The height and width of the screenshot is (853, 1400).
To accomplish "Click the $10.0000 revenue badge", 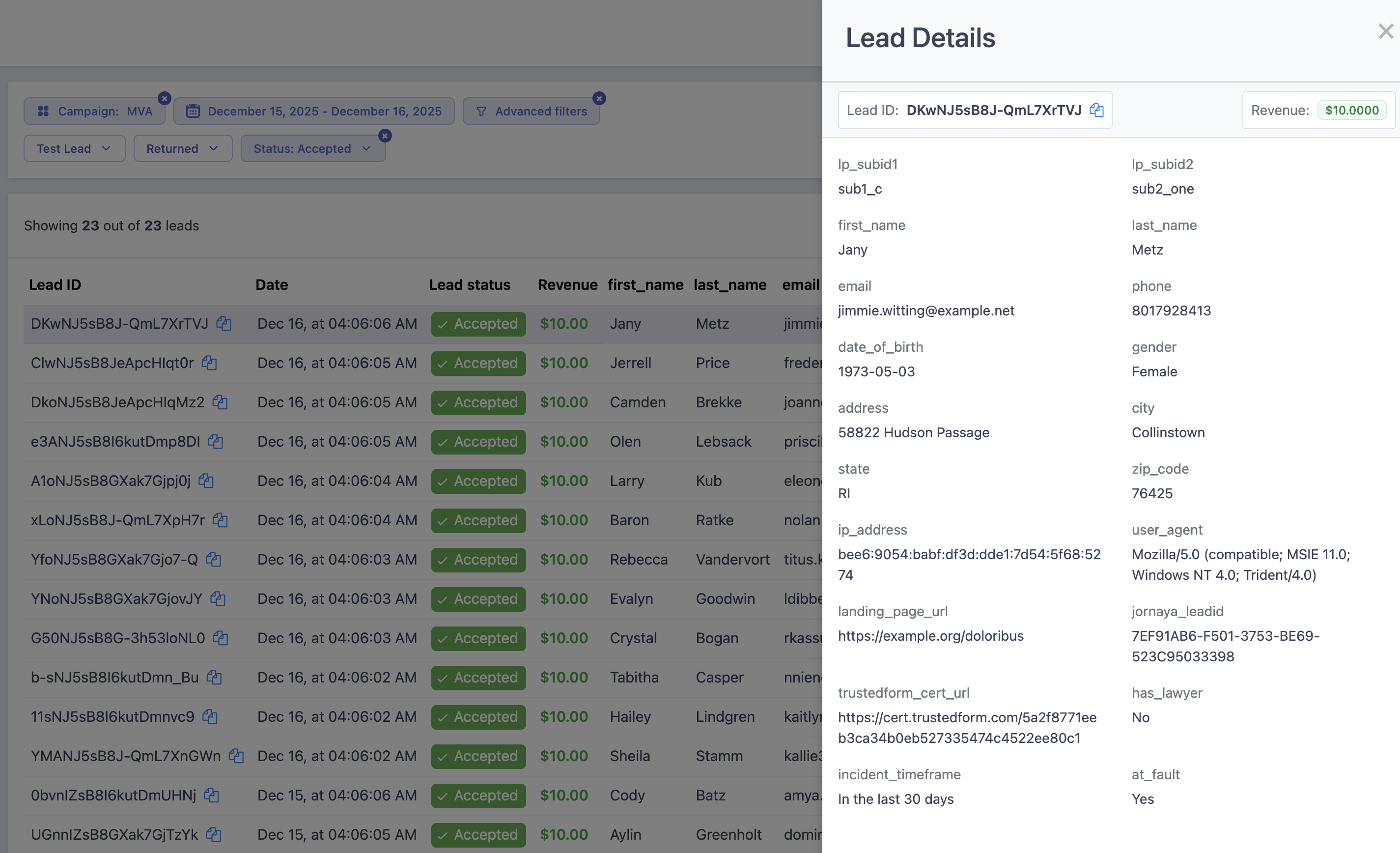I will tap(1351, 110).
